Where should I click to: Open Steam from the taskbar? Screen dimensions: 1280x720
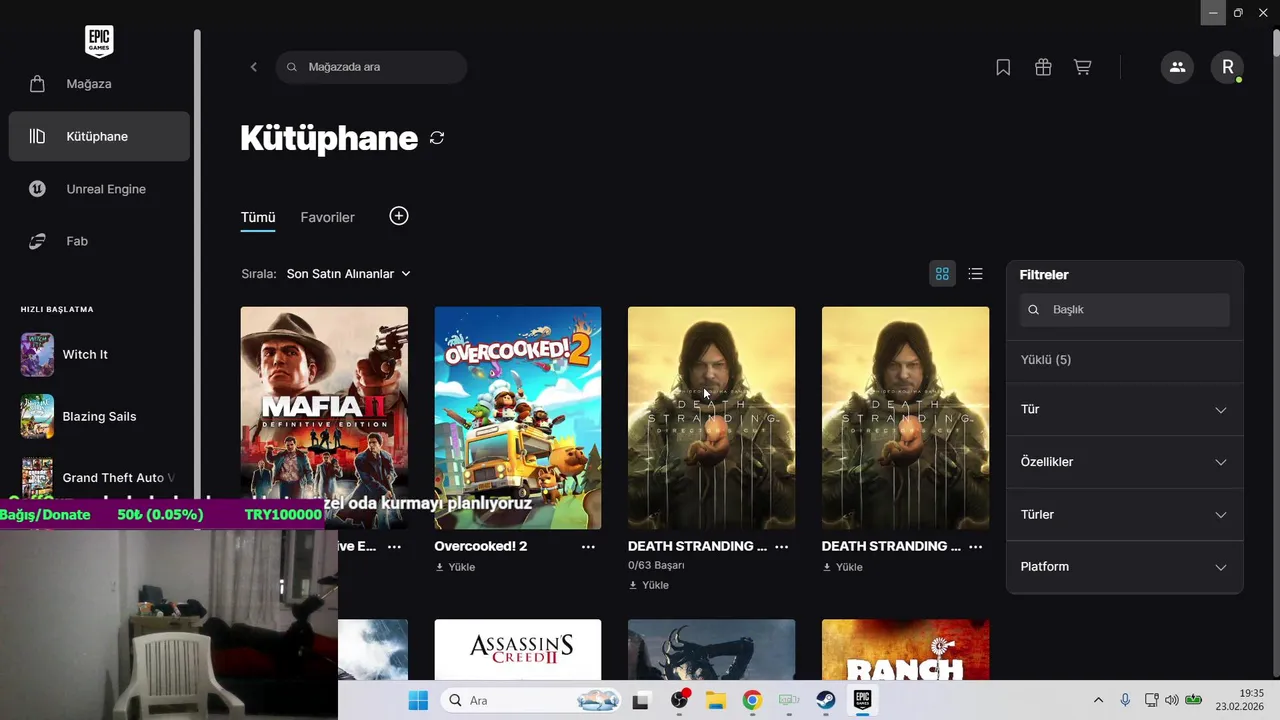coord(826,700)
